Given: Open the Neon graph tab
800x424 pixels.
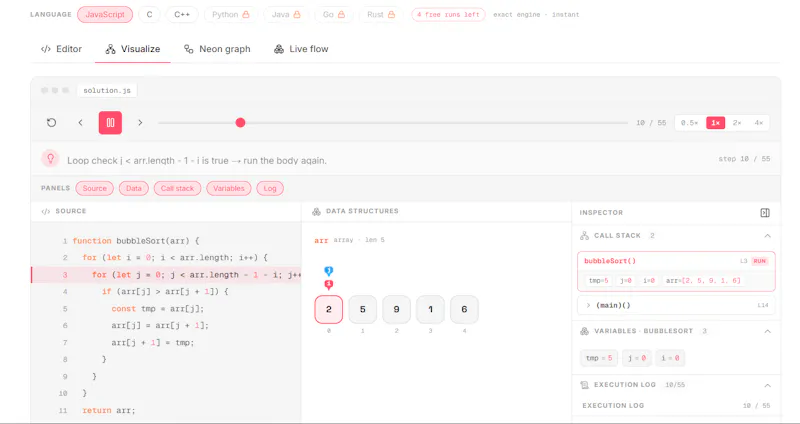Looking at the screenshot, I should tap(217, 49).
